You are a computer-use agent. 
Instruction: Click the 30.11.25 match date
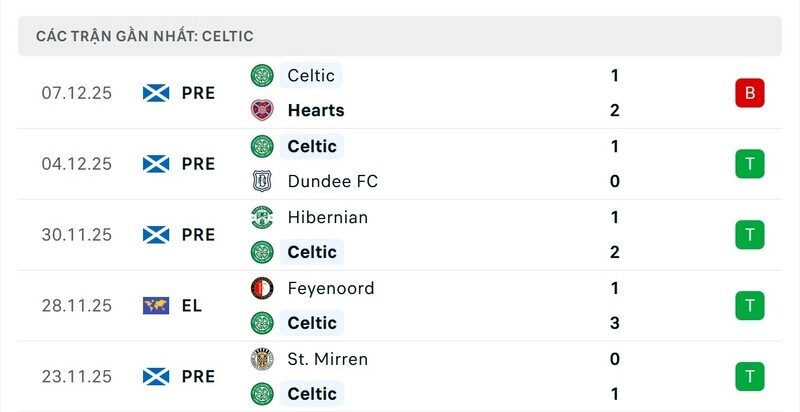pyautogui.click(x=77, y=235)
